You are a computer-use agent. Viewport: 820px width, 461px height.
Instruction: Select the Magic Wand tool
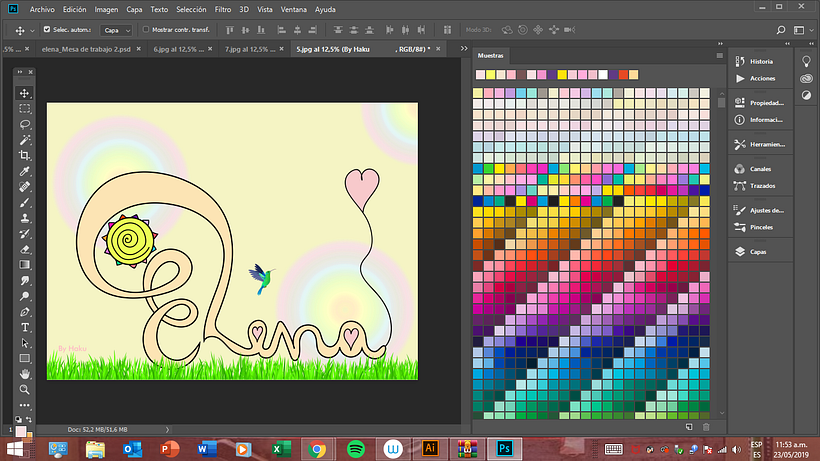pos(25,140)
